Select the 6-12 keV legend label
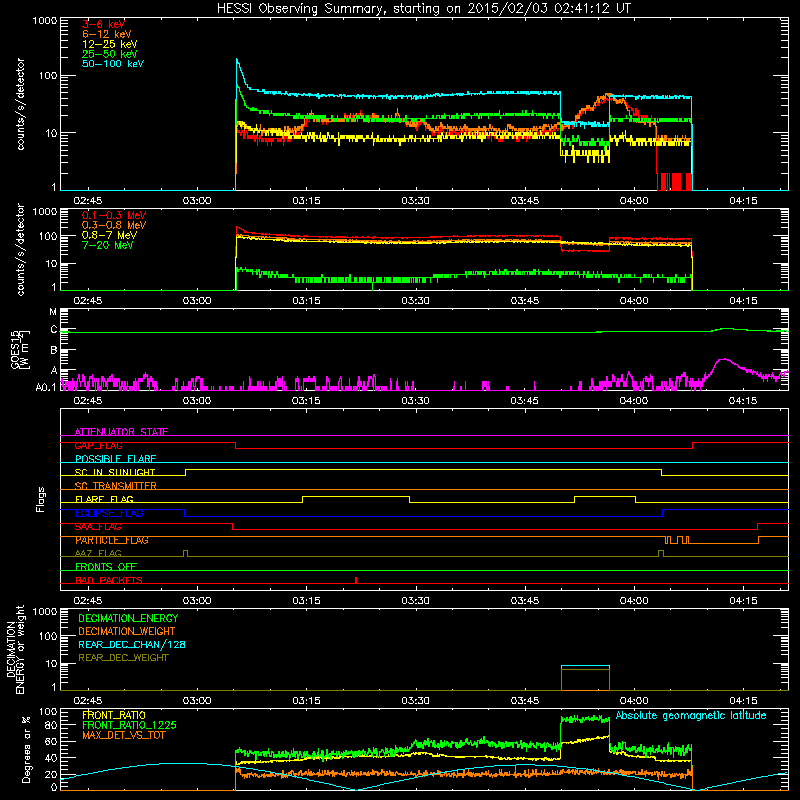800x800 pixels. click(x=107, y=34)
